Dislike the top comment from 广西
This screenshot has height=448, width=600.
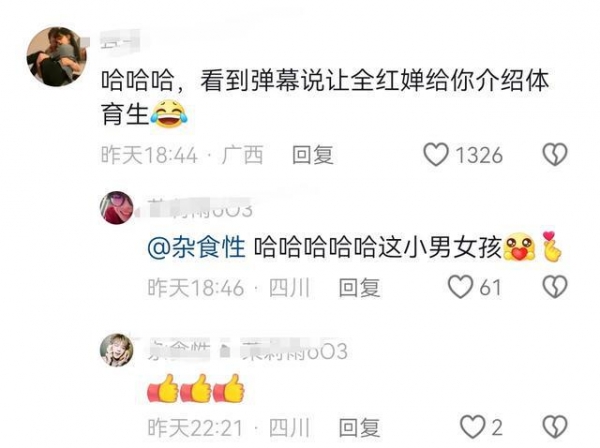pos(555,155)
